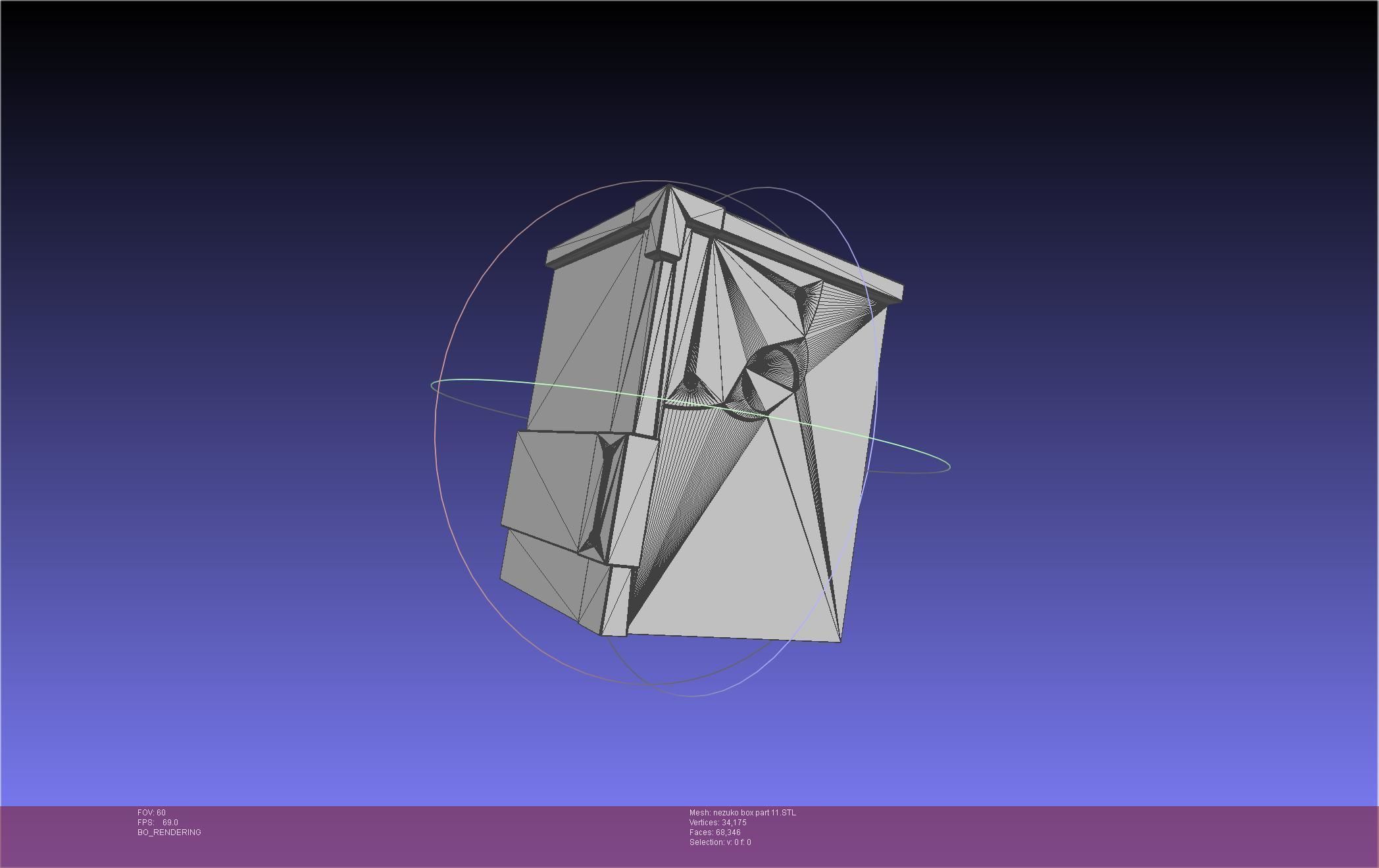Click the FOV: 60 readout
Image resolution: width=1379 pixels, height=868 pixels.
coord(151,813)
